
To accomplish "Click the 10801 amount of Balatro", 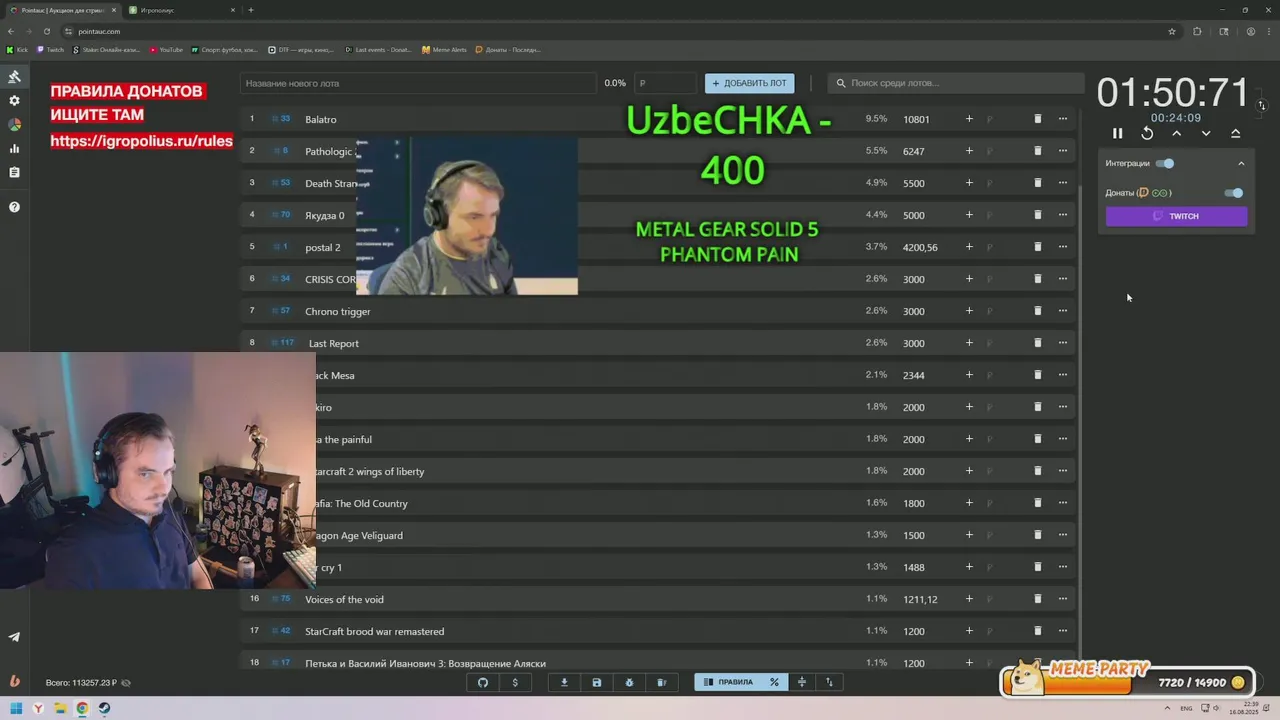I will click(x=916, y=119).
